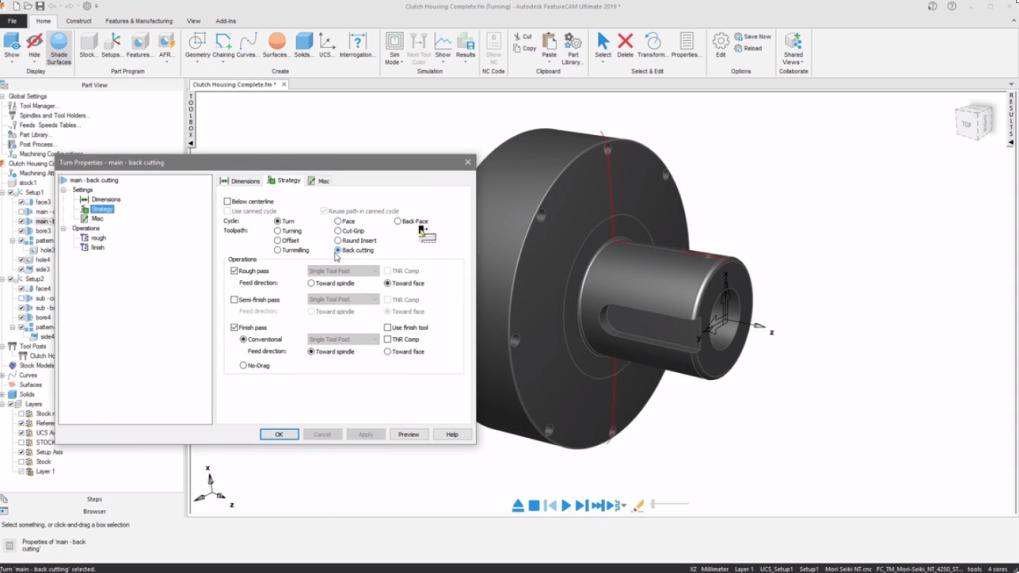
Task: Open the Properties ribbon button
Action: pyautogui.click(x=686, y=45)
